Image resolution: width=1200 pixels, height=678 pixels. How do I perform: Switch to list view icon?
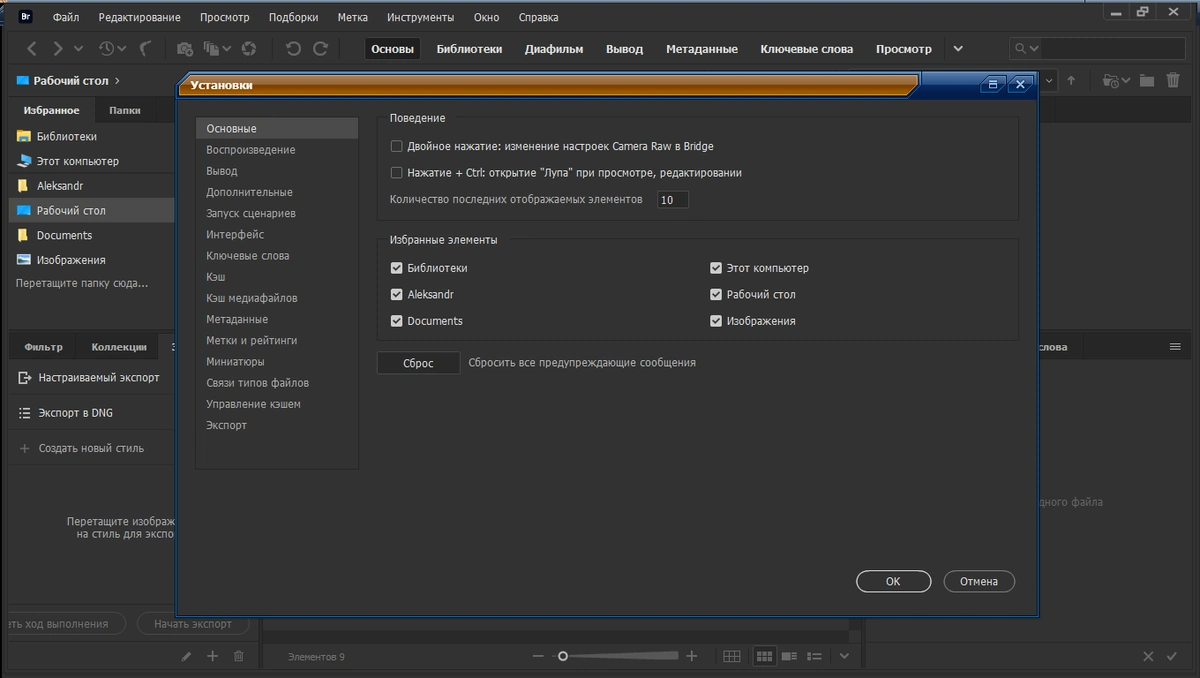pos(815,656)
